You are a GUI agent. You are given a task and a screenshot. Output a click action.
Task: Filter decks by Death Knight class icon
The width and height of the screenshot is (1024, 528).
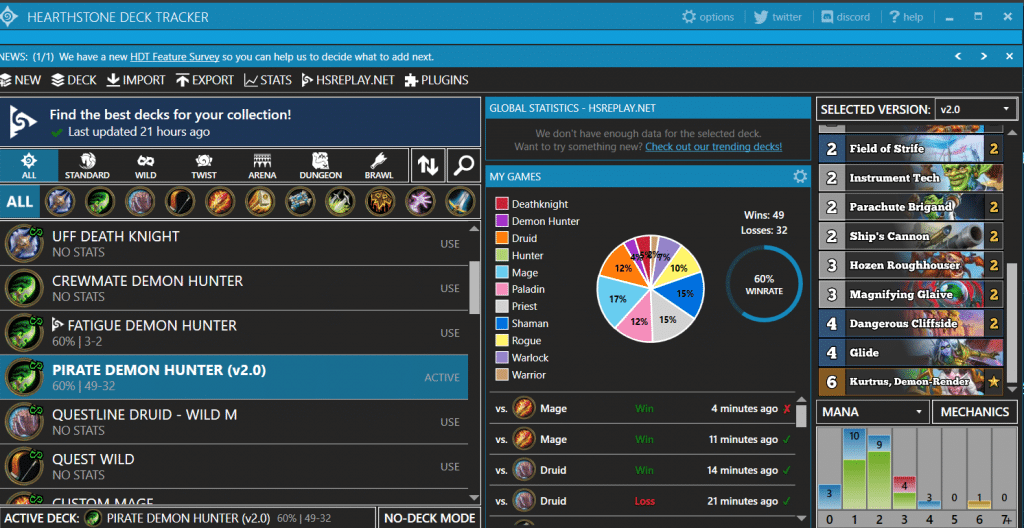point(59,201)
